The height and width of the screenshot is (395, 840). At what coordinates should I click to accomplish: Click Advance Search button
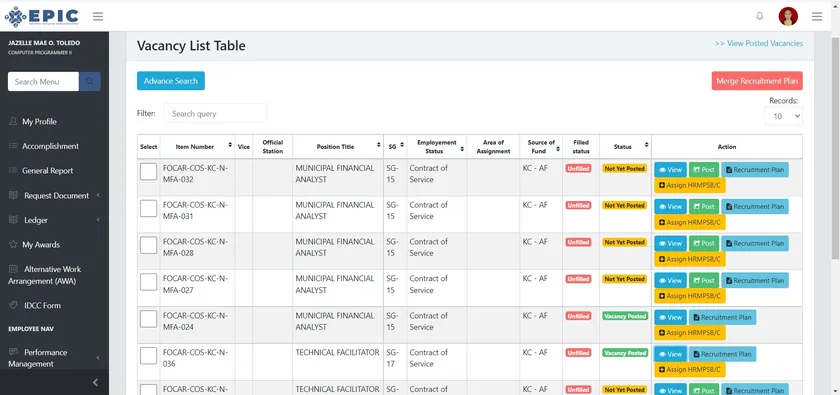click(x=171, y=81)
